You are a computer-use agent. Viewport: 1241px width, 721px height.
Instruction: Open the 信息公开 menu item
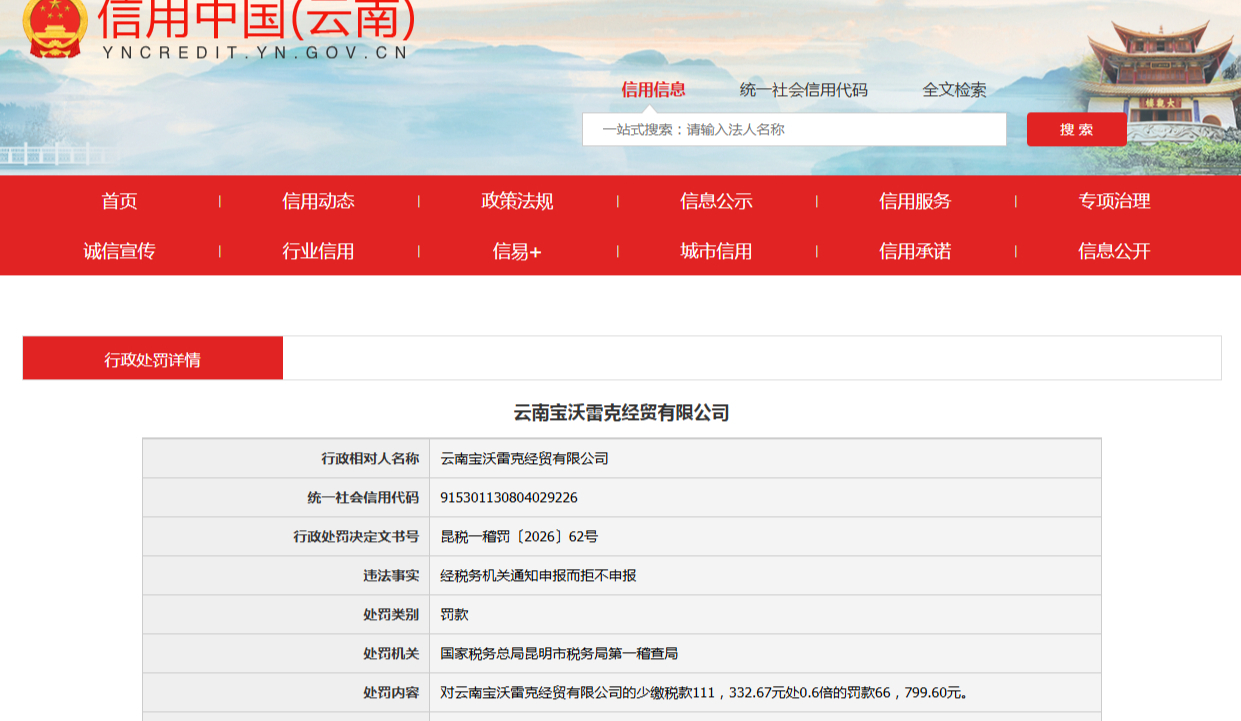1114,251
